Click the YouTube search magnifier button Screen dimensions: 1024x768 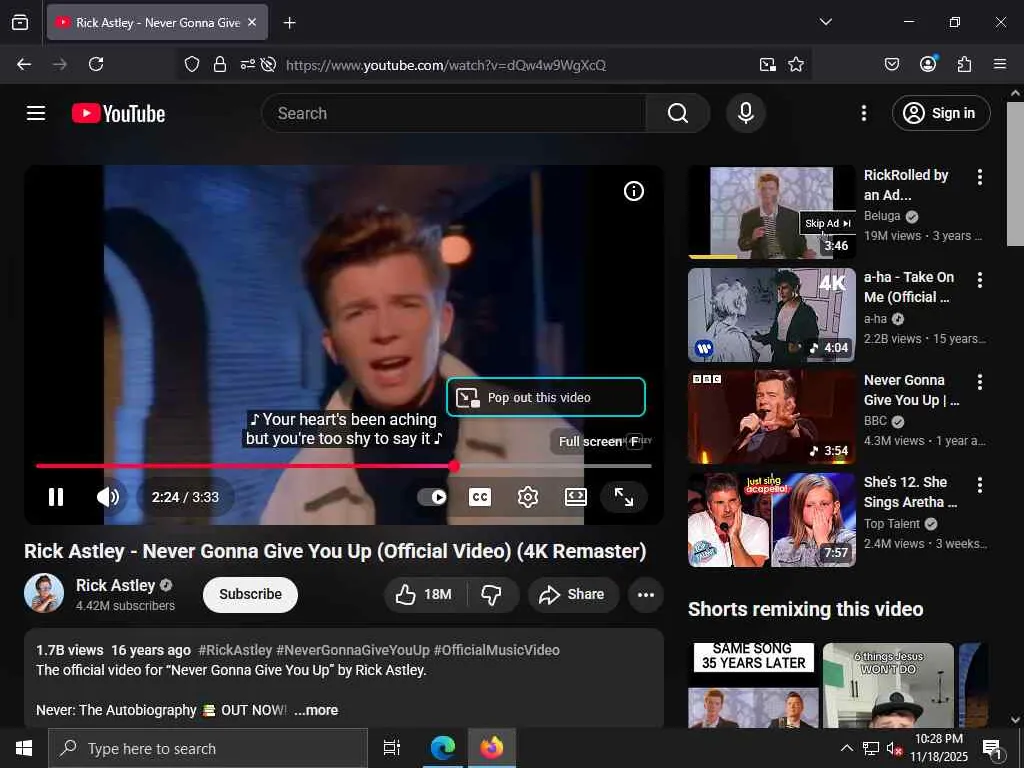pyautogui.click(x=678, y=113)
